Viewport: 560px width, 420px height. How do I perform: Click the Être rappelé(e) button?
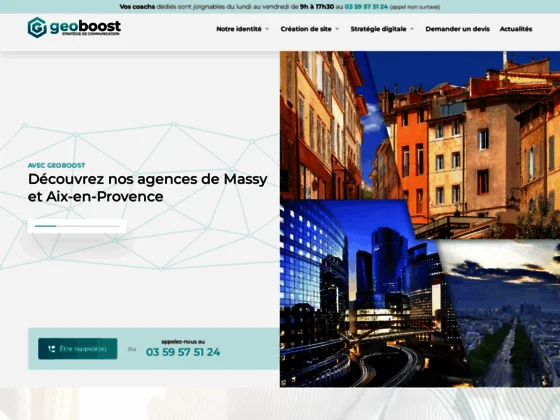[x=78, y=349]
